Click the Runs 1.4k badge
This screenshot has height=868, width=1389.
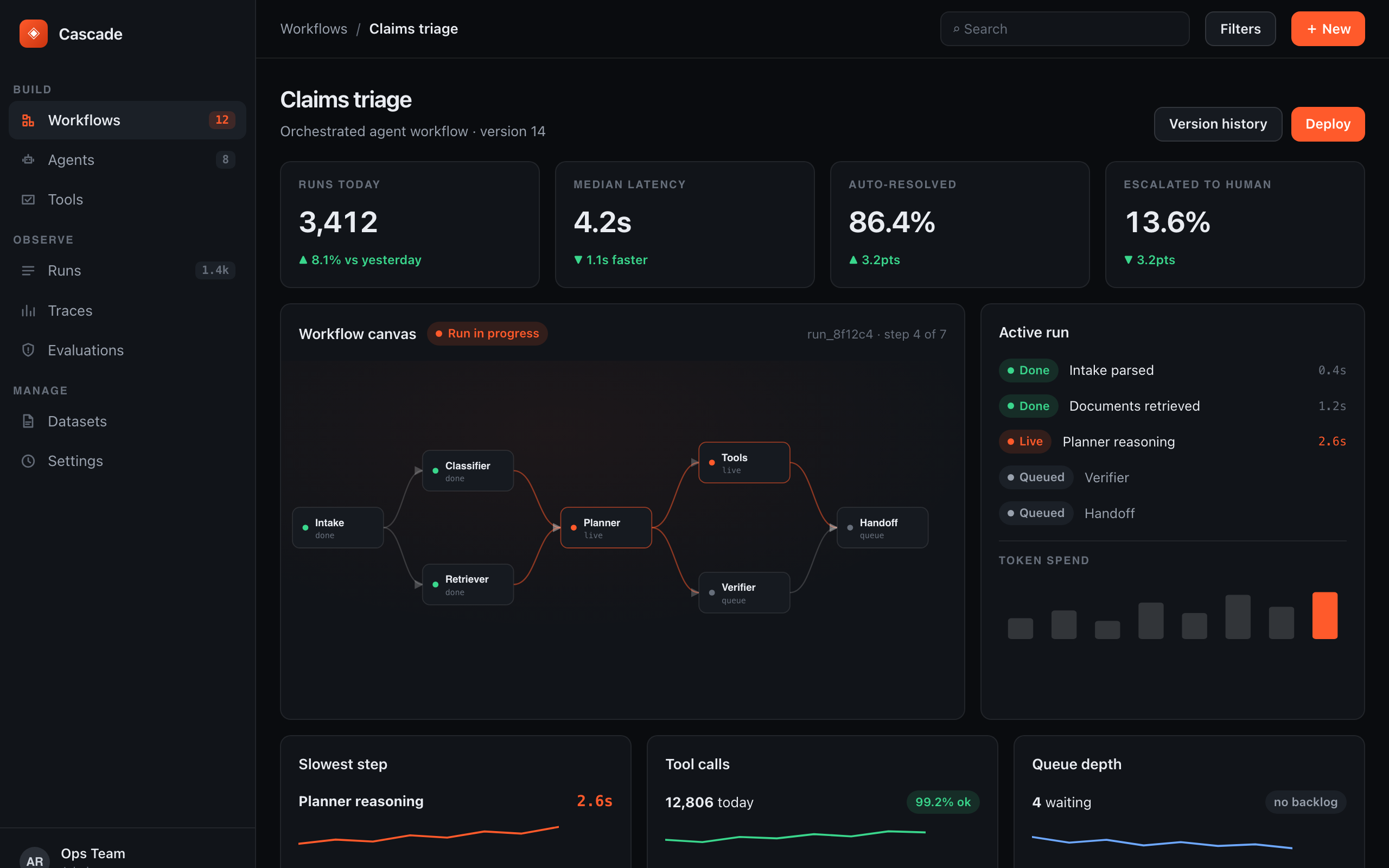215,270
